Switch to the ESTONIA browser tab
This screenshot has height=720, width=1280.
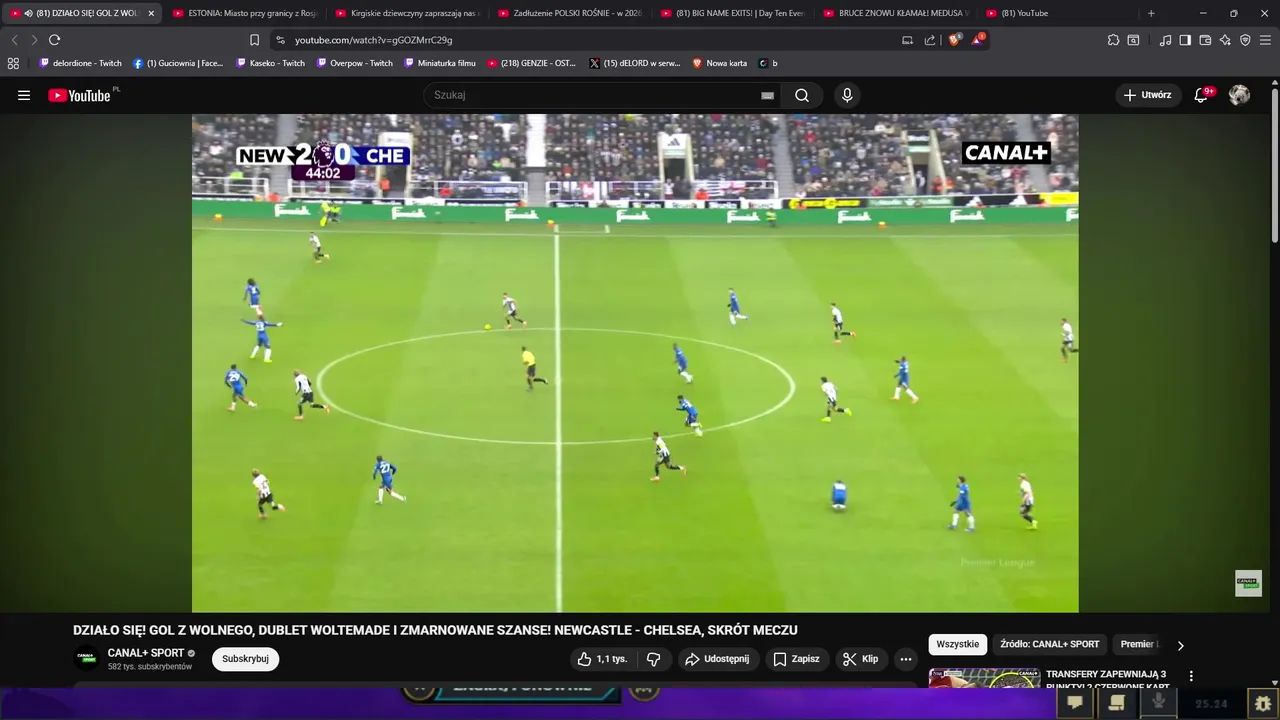(244, 13)
